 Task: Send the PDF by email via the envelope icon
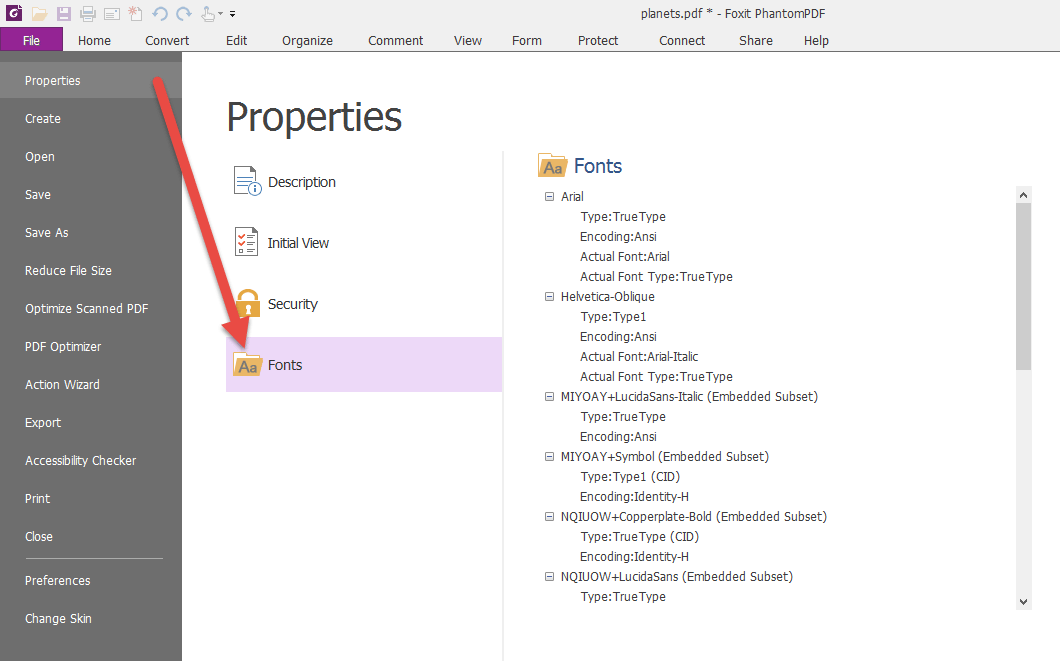pos(110,13)
